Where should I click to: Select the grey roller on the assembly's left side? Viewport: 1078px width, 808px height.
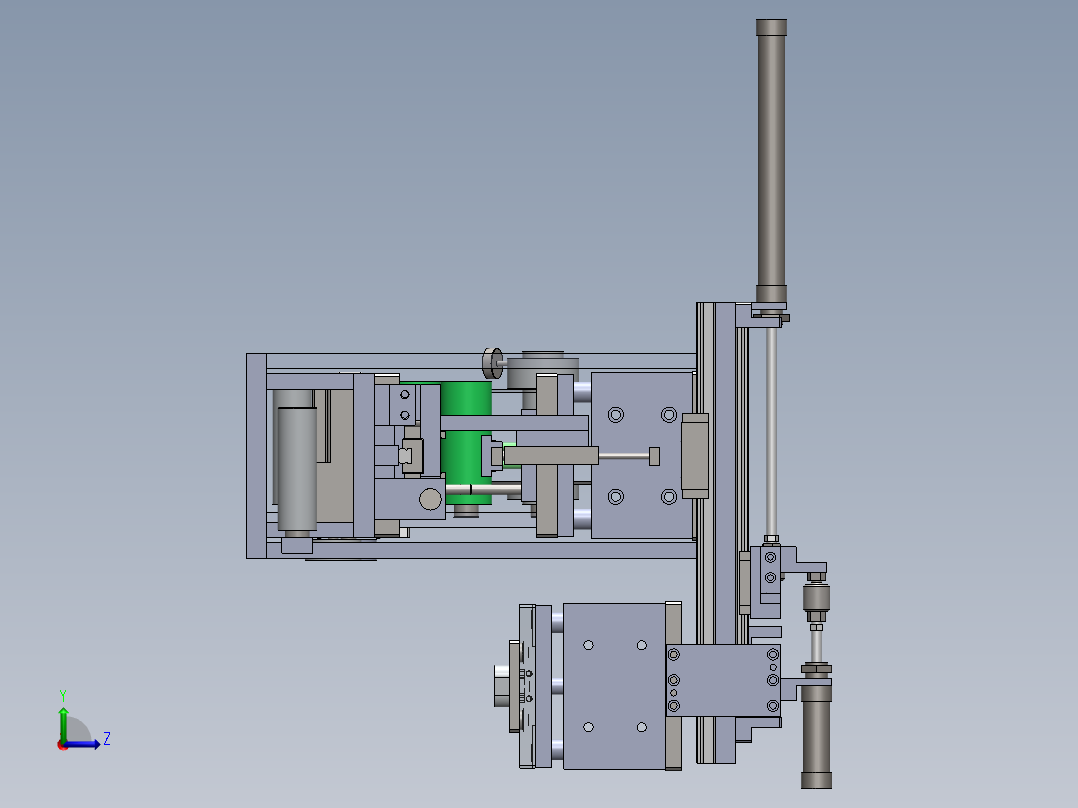point(297,469)
